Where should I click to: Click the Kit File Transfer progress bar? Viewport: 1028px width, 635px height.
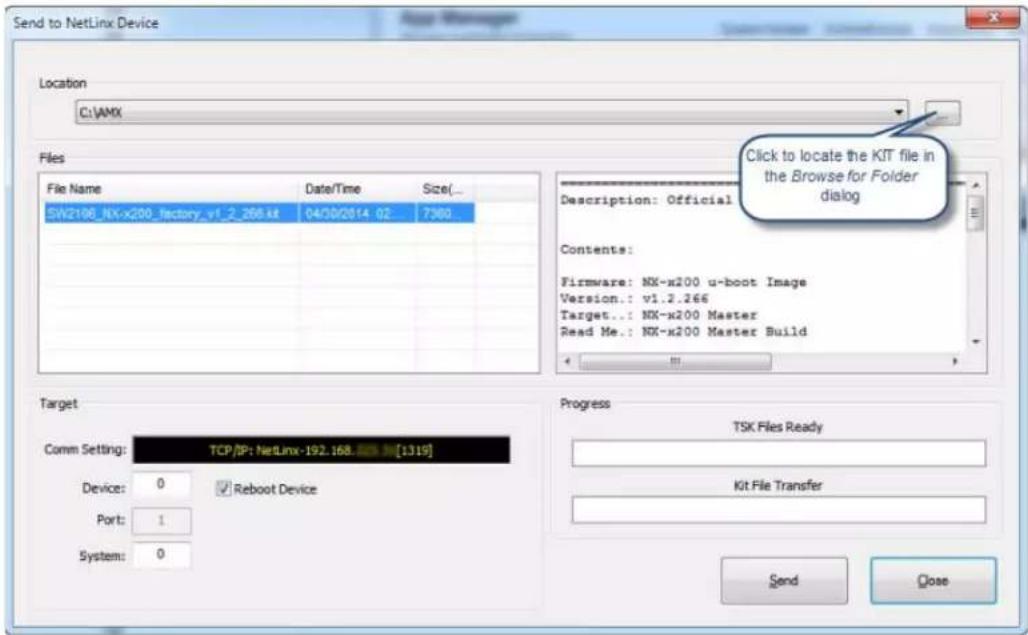[x=778, y=510]
